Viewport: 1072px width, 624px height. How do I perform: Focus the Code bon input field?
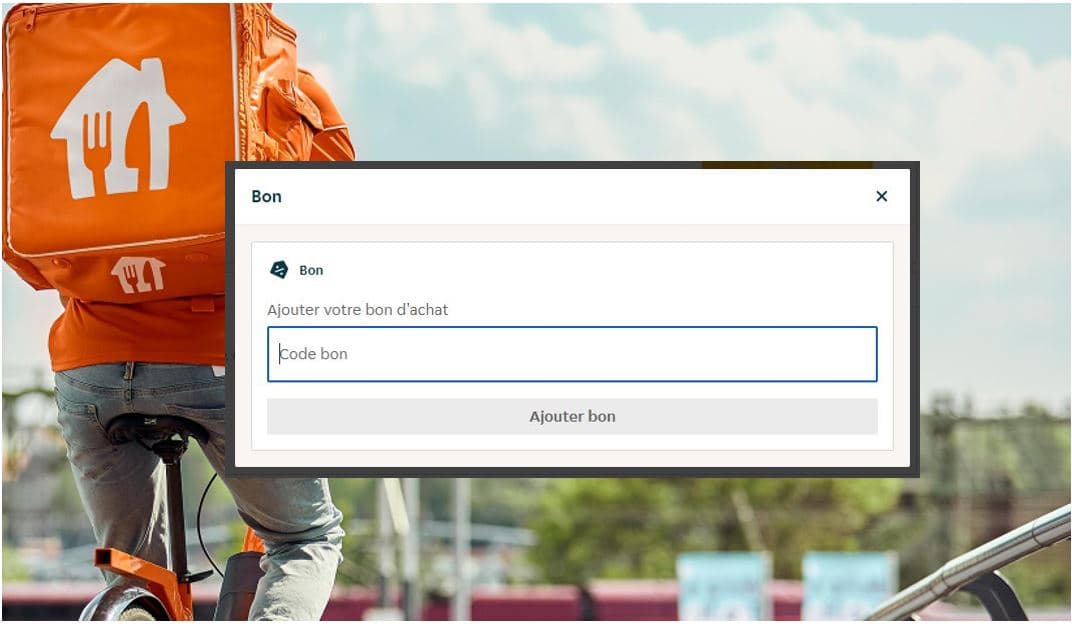pos(572,354)
